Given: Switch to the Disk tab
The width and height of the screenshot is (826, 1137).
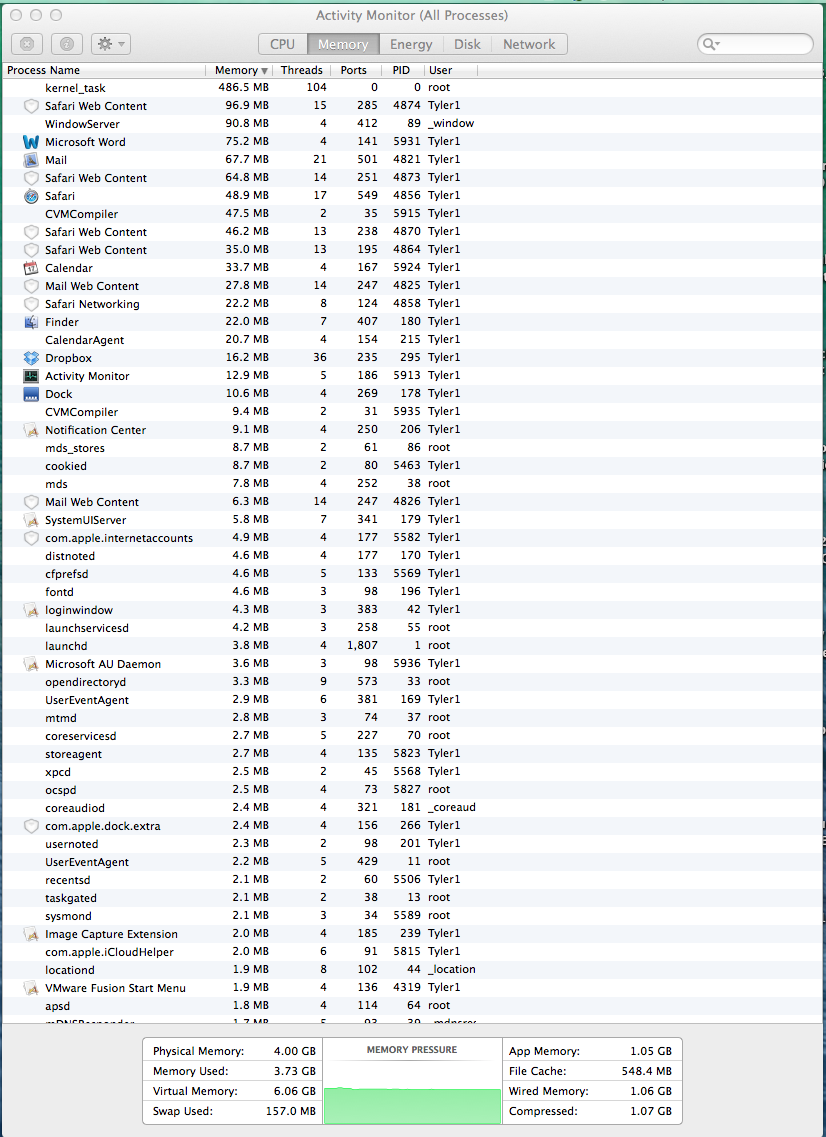Looking at the screenshot, I should [467, 44].
